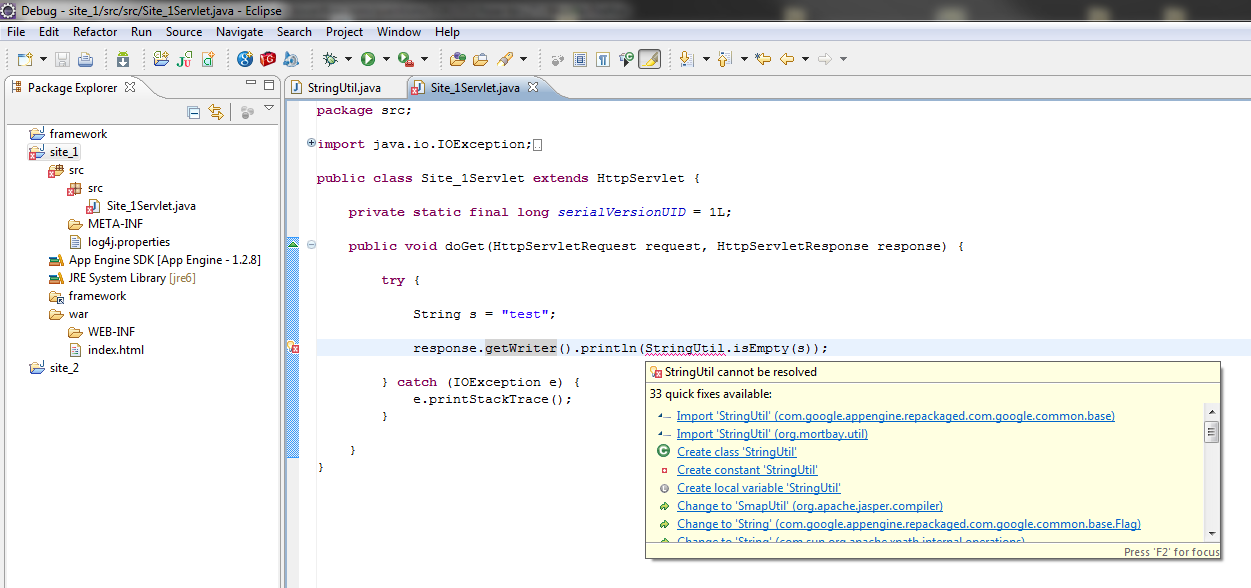1251x588 pixels.
Task: Click the Back navigation arrow icon
Action: (787, 60)
